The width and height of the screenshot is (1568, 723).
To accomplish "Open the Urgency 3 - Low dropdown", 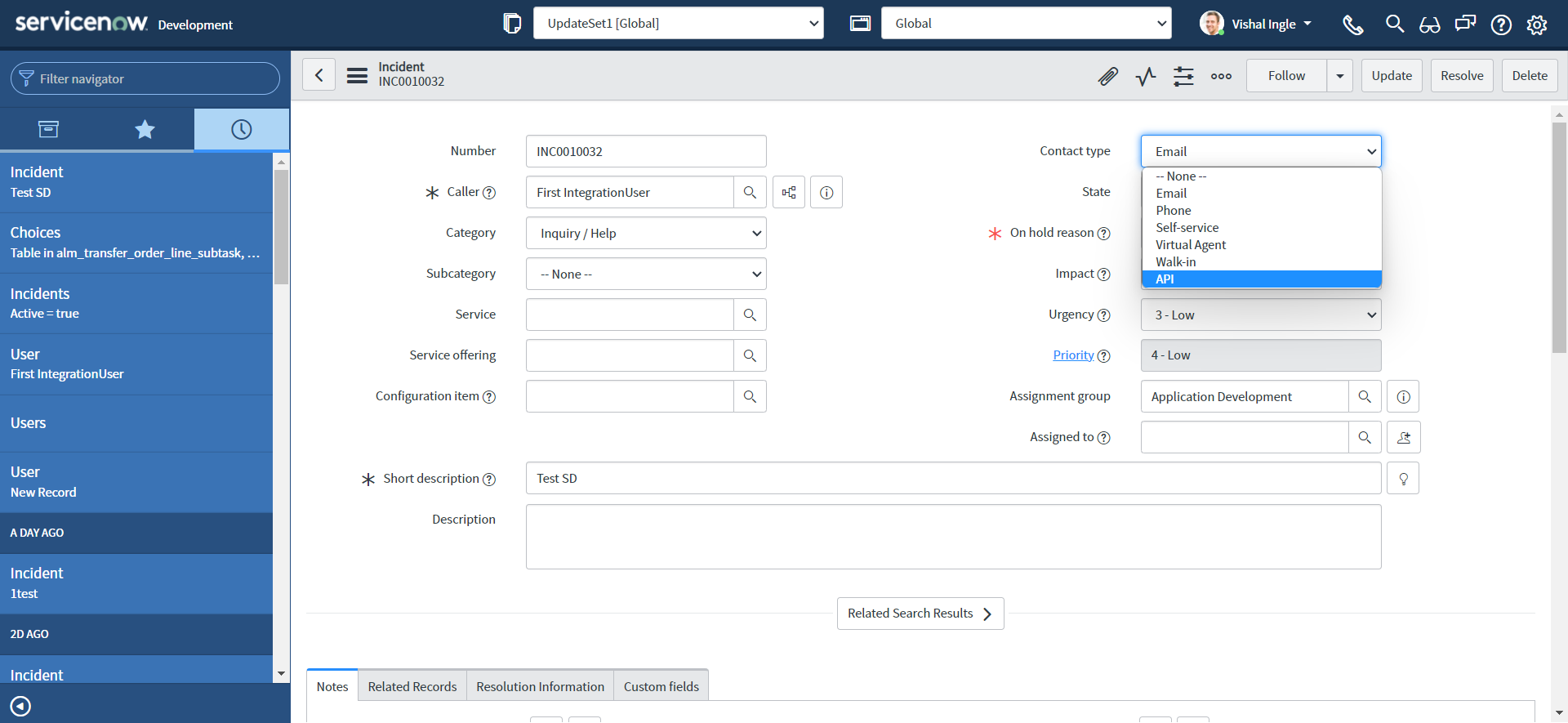I will tap(1261, 315).
